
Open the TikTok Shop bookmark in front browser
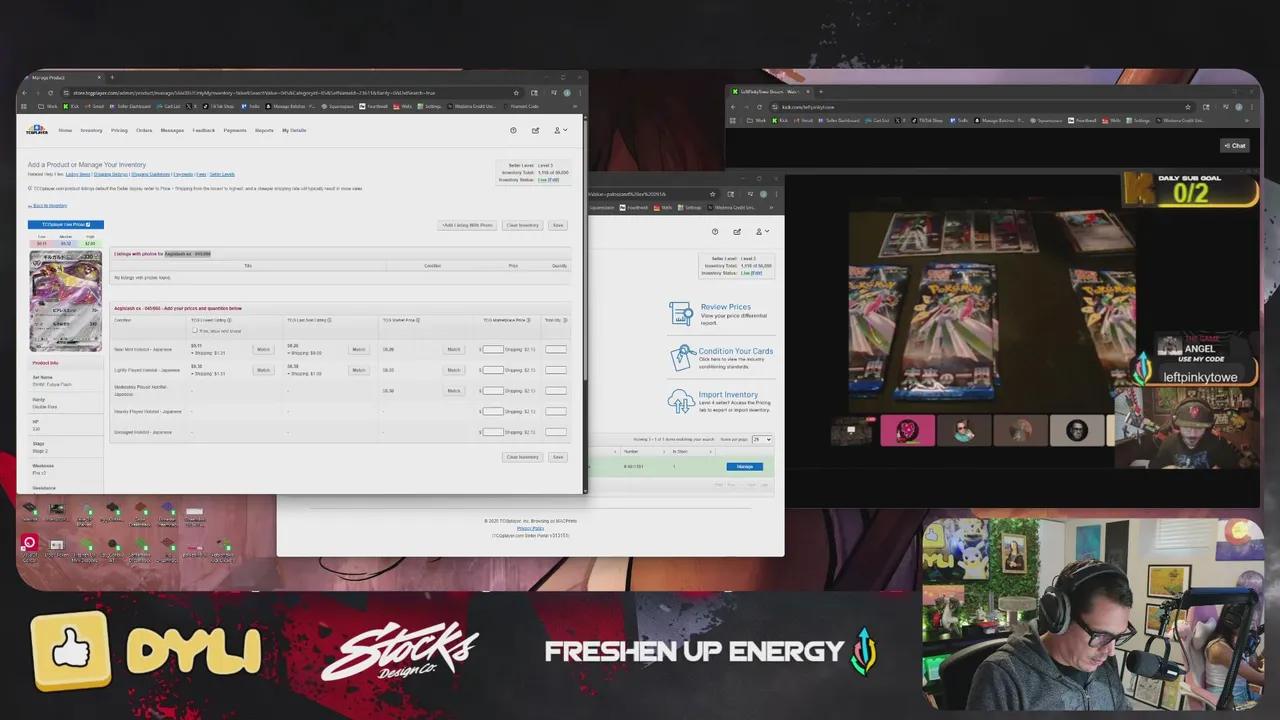tap(220, 106)
